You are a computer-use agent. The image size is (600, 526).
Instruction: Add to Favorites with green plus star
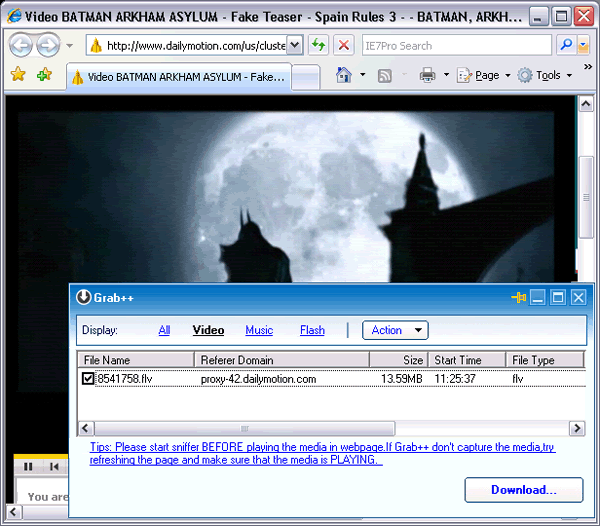point(44,74)
